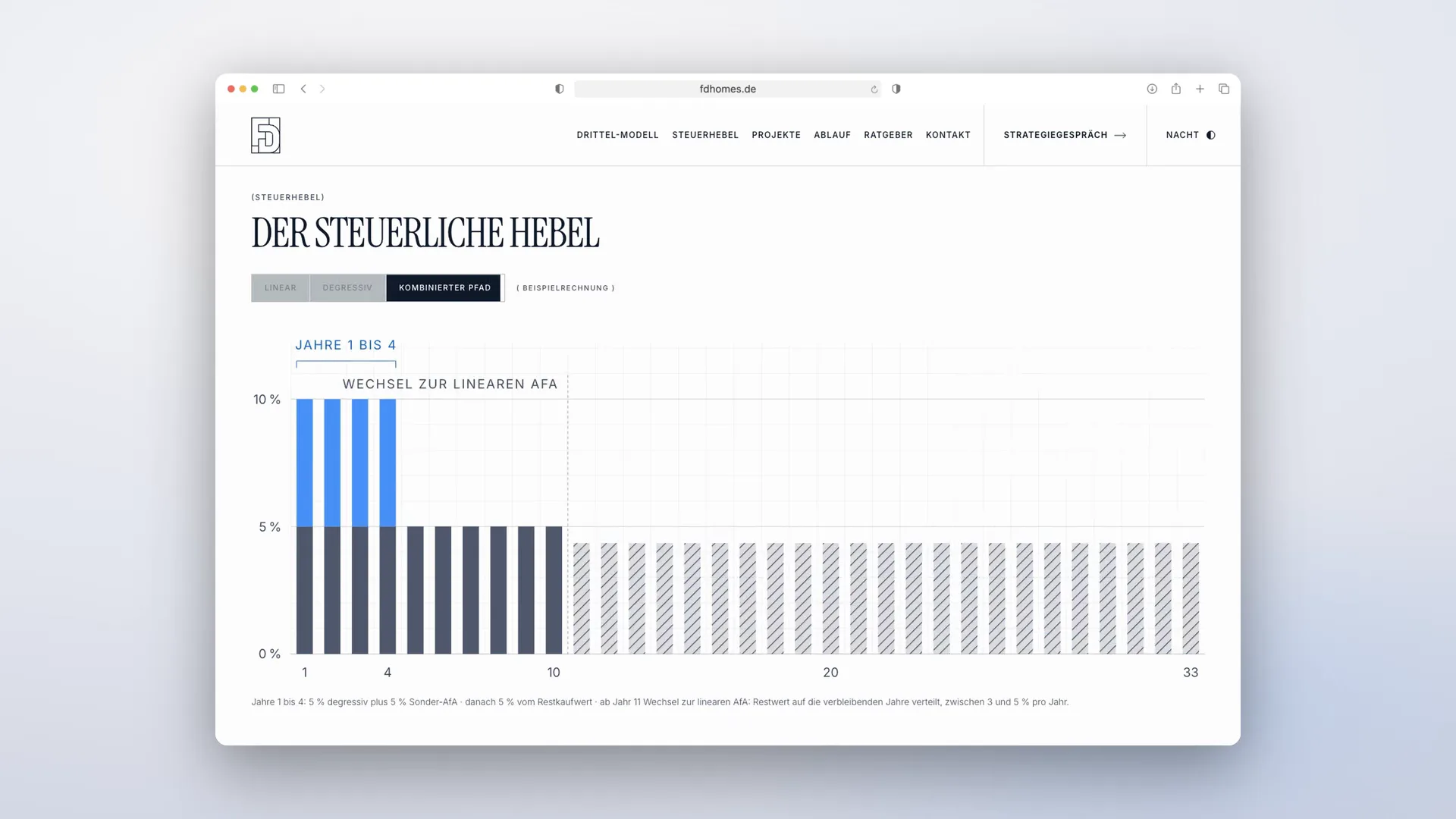Toggle the Safari sidebar icon
The height and width of the screenshot is (819, 1456).
tap(278, 89)
